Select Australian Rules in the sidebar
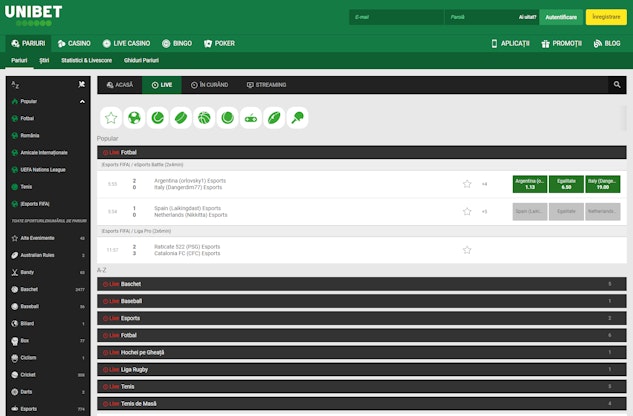Screen dimensions: 633x416 [x=48, y=255]
